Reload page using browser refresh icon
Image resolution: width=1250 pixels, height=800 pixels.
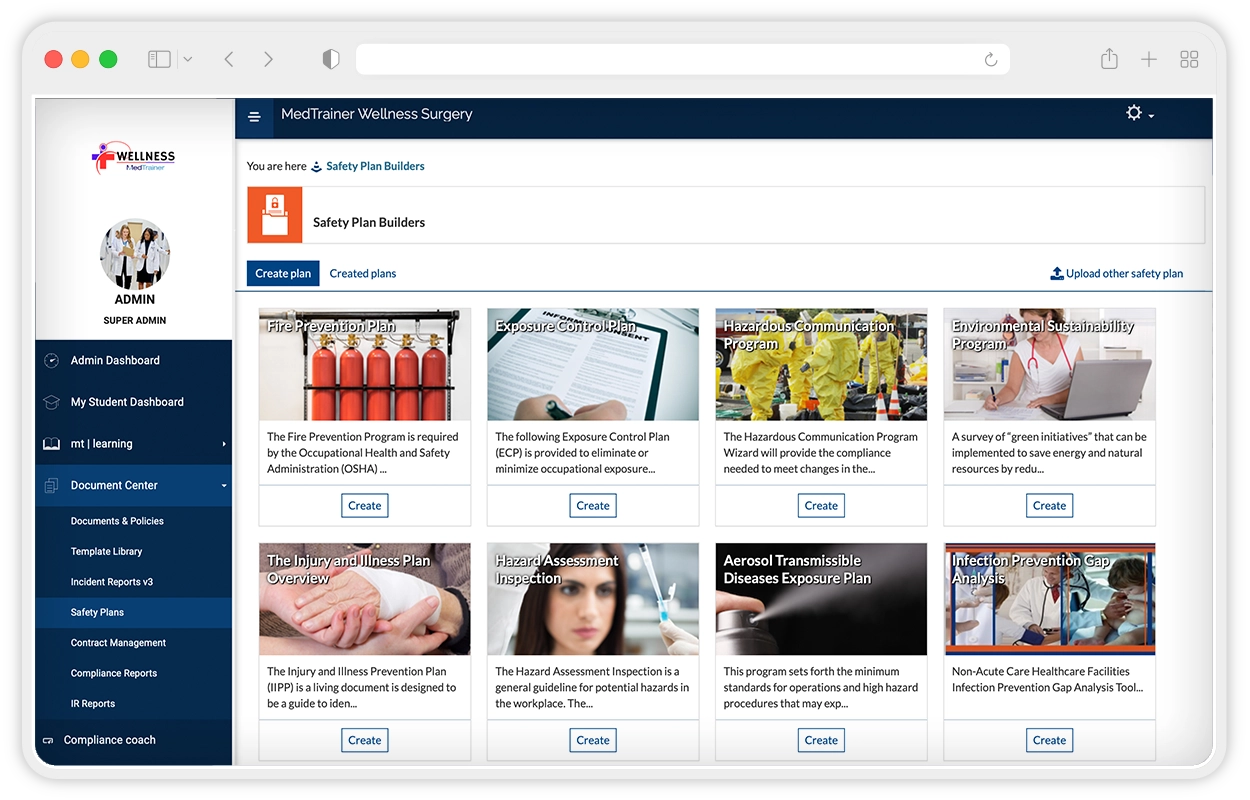click(991, 60)
